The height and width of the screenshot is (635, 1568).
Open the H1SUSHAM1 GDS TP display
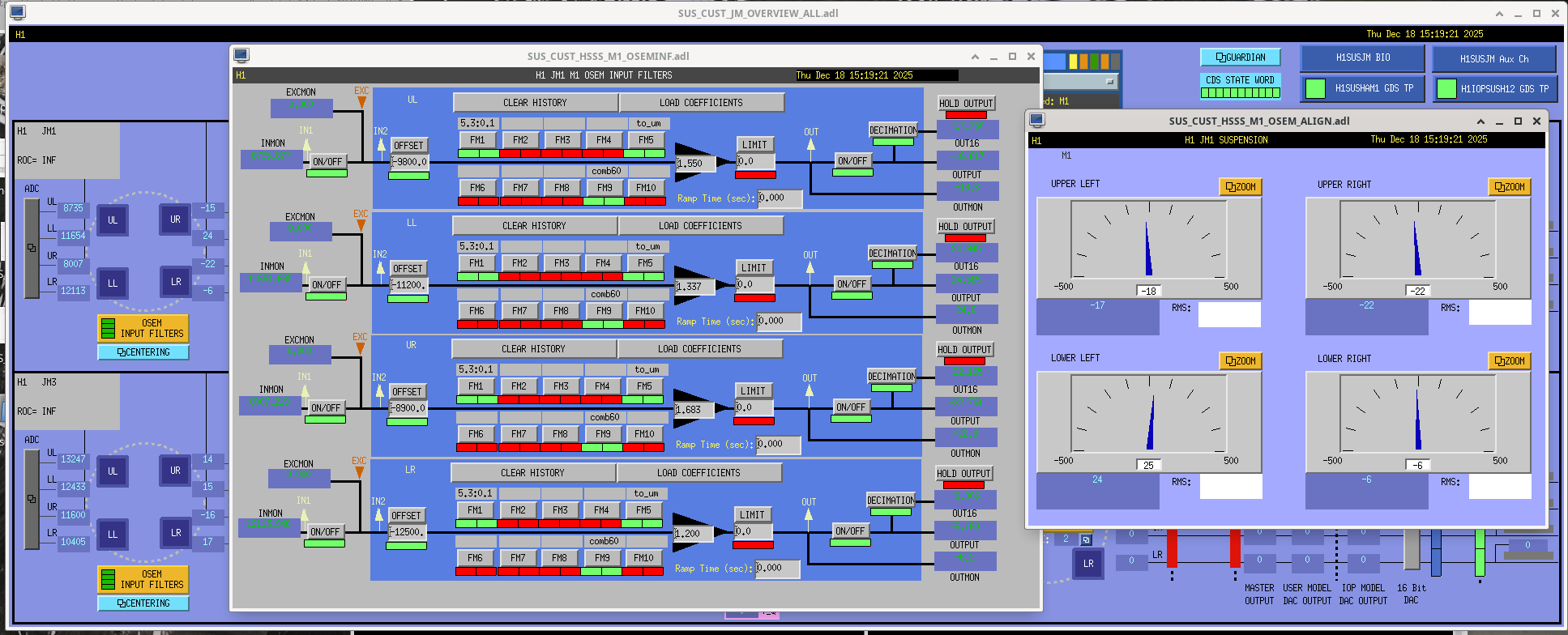(x=1361, y=89)
